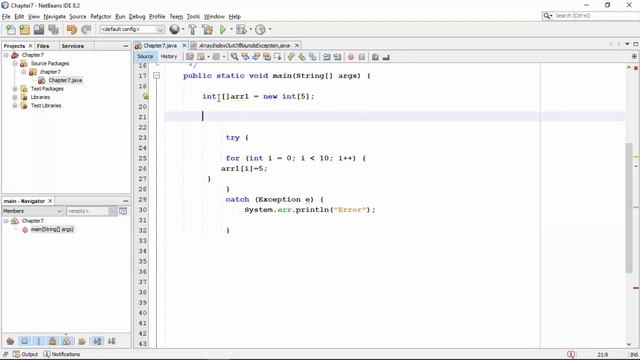Open the Profile Project dropdown arrow
Image resolution: width=640 pixels, height=360 pixels.
270,29
